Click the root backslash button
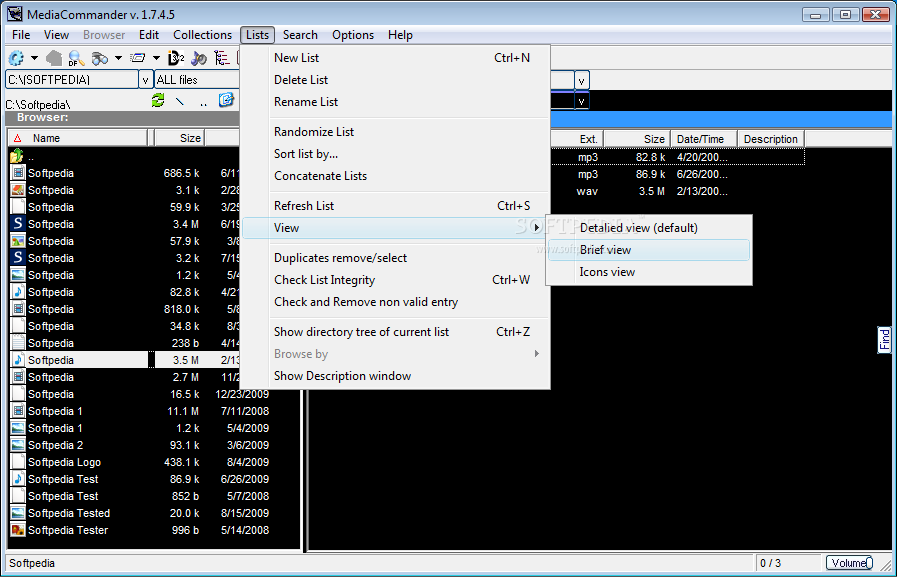This screenshot has height=577, width=897. 180,102
